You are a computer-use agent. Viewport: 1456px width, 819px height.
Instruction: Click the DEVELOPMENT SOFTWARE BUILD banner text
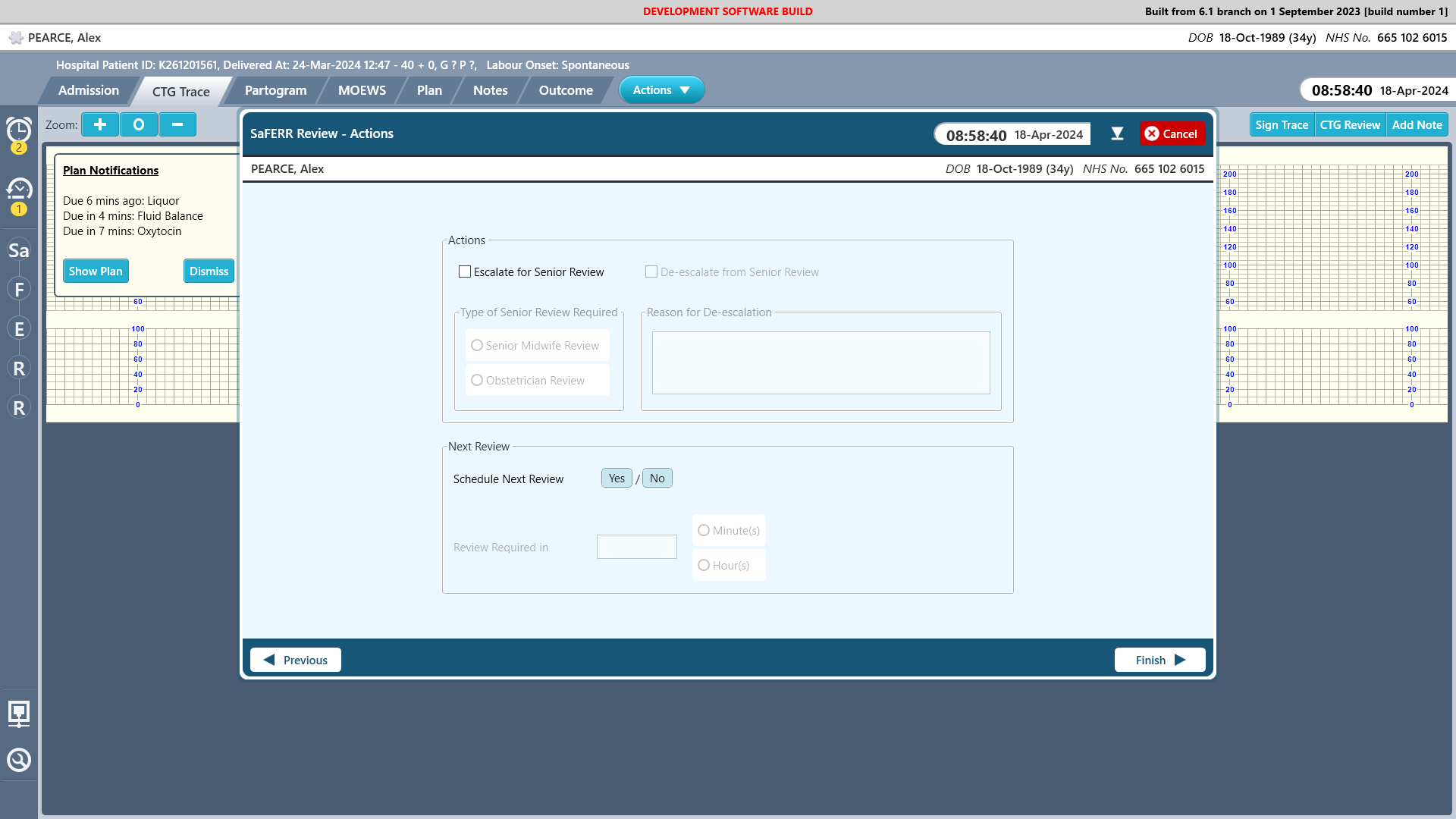point(728,11)
